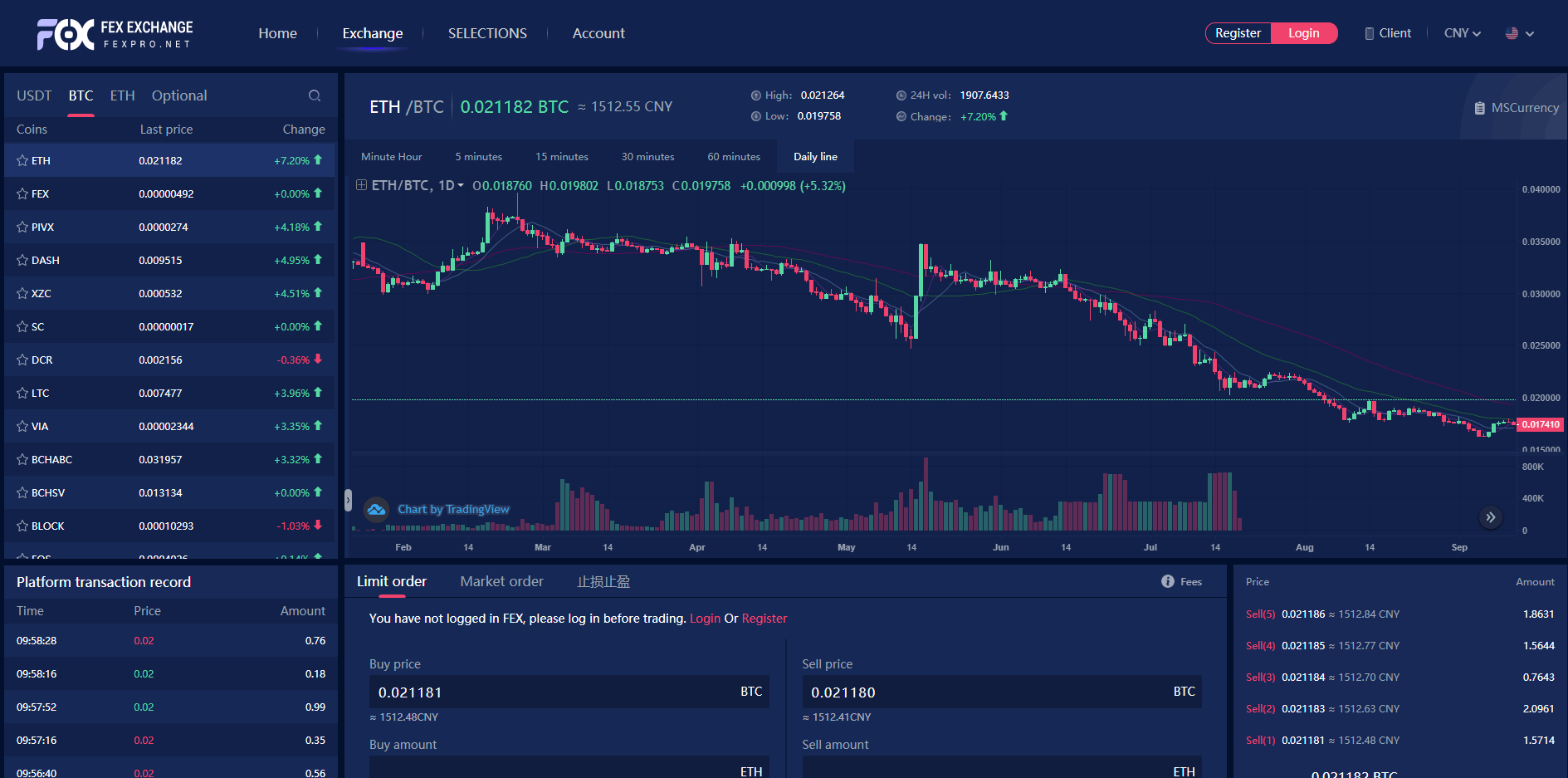Click the search icon in coin list
The image size is (1568, 778).
(315, 95)
